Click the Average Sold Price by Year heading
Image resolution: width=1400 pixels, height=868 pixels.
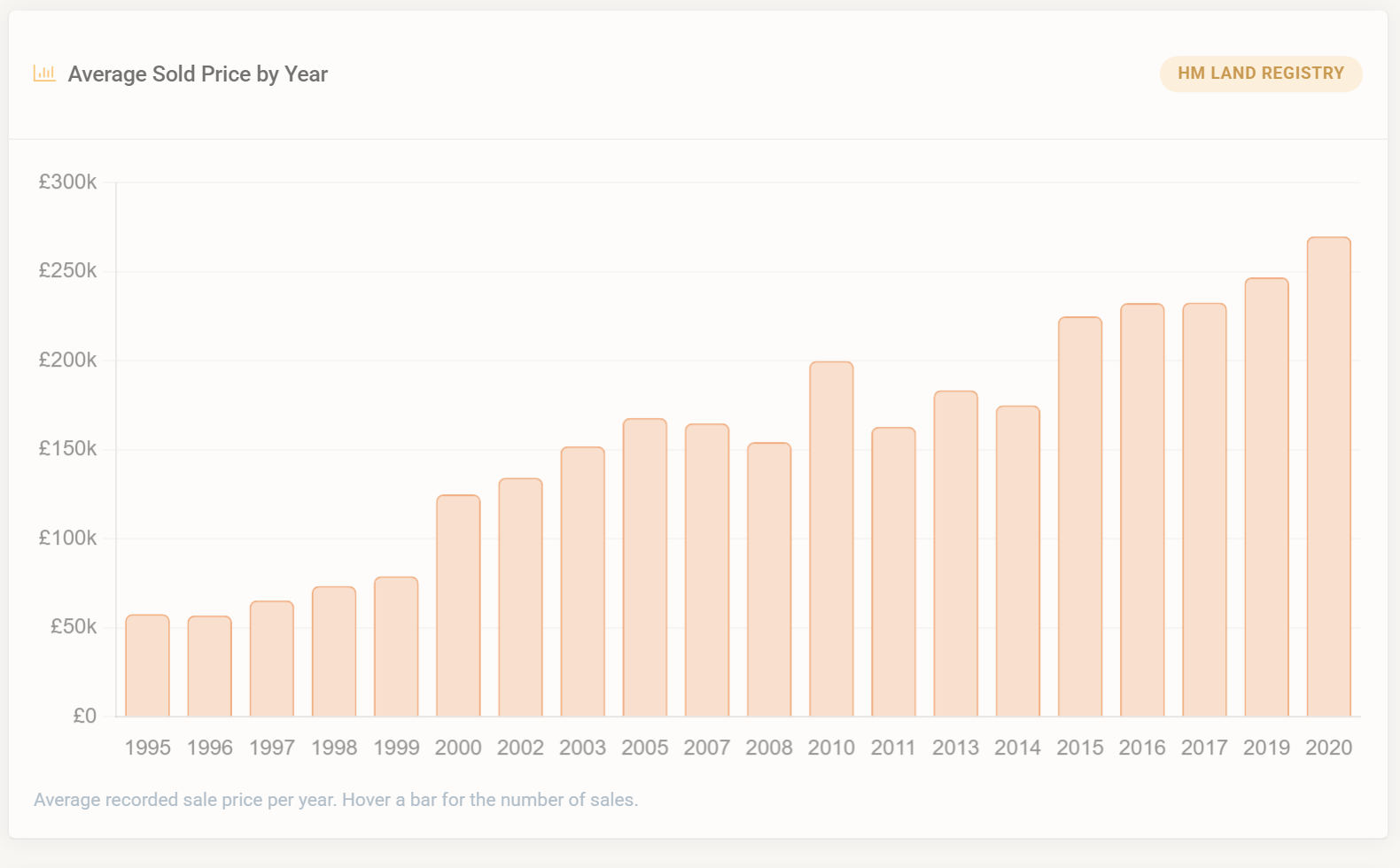(198, 74)
